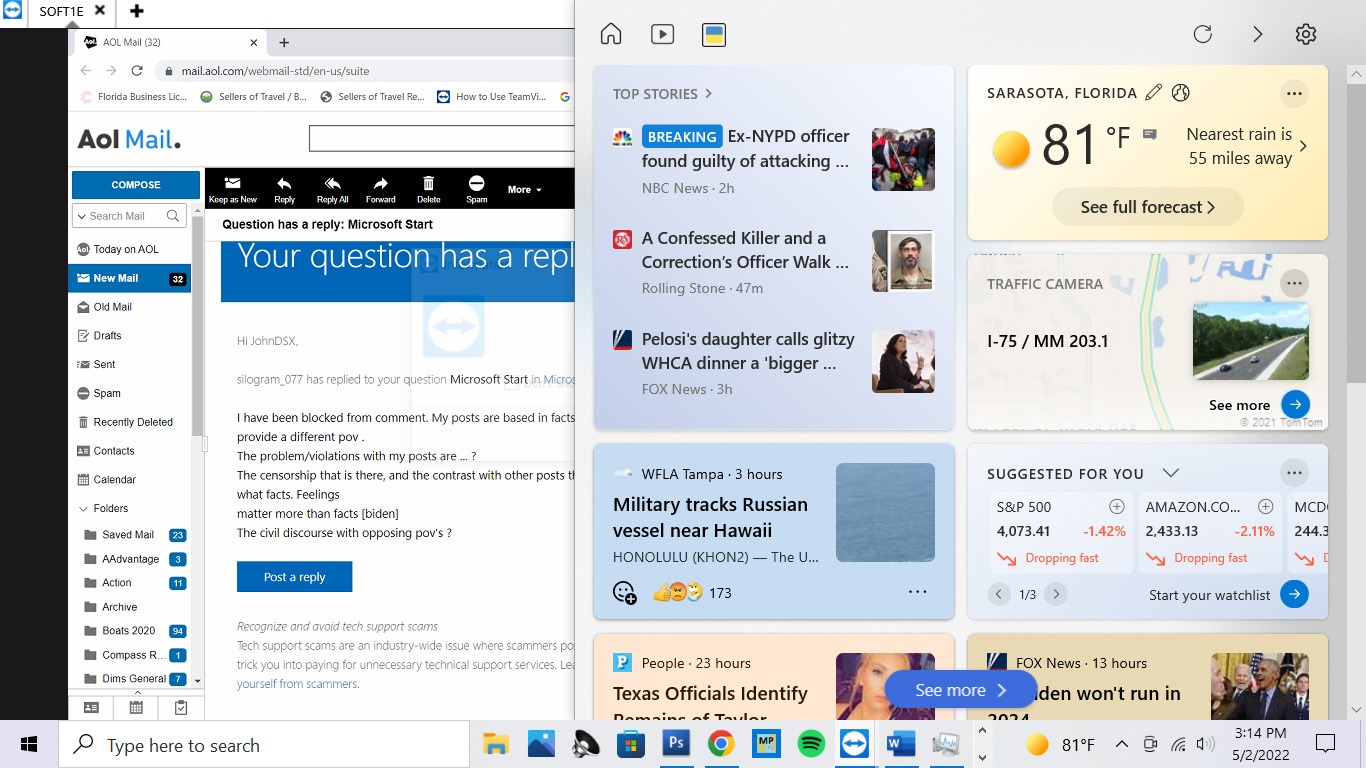Open the AAdvantage folder

[x=130, y=559]
